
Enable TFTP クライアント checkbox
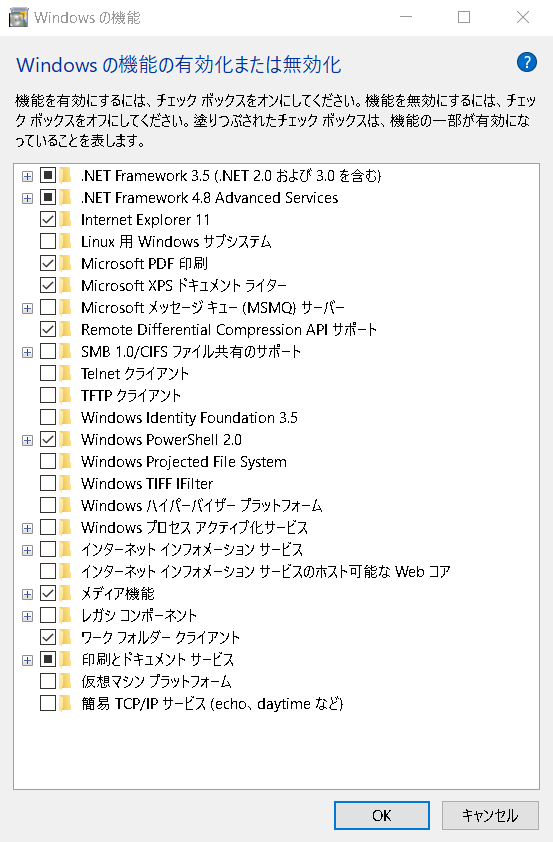(48, 395)
